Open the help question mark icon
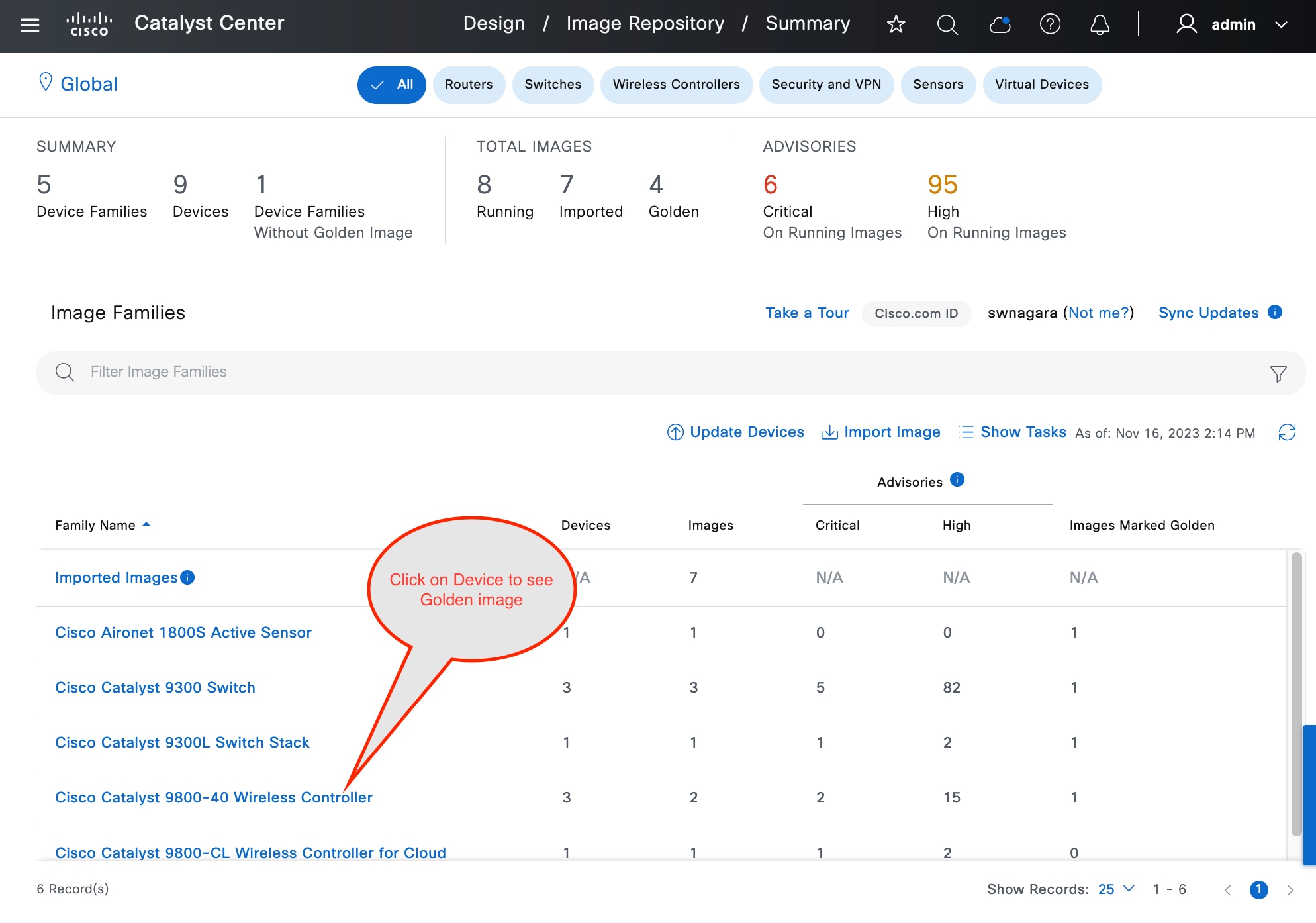Viewport: 1316px width, 923px height. pos(1050,24)
